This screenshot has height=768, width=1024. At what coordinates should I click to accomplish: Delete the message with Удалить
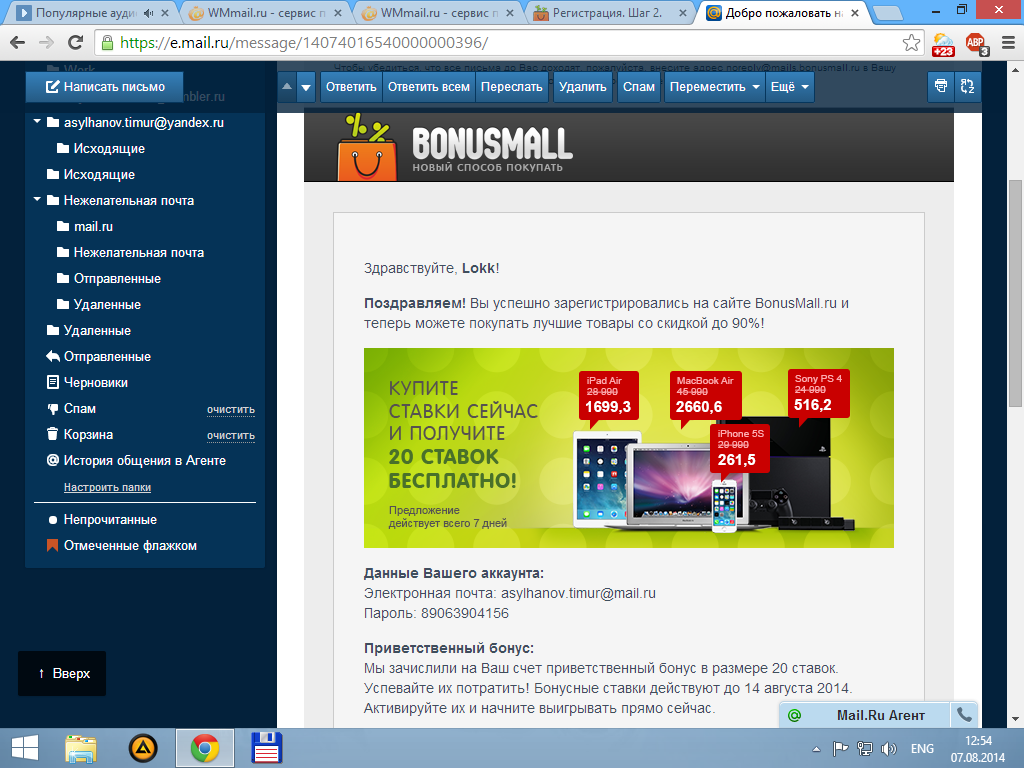[583, 87]
